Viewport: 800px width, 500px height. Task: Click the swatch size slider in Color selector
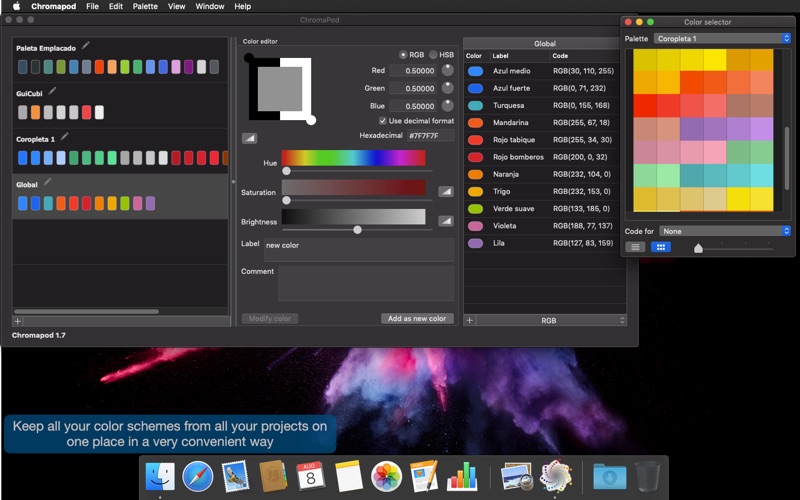[x=698, y=248]
